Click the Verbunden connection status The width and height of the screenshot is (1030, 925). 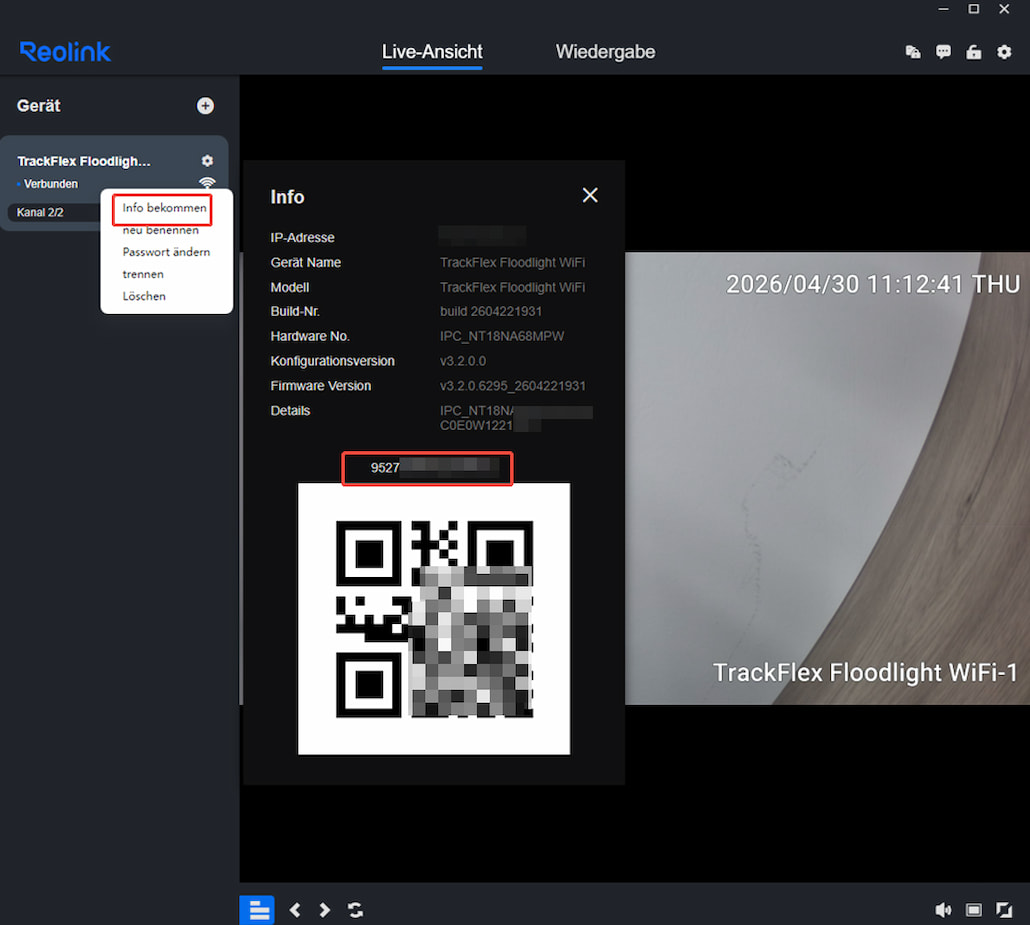pos(51,184)
